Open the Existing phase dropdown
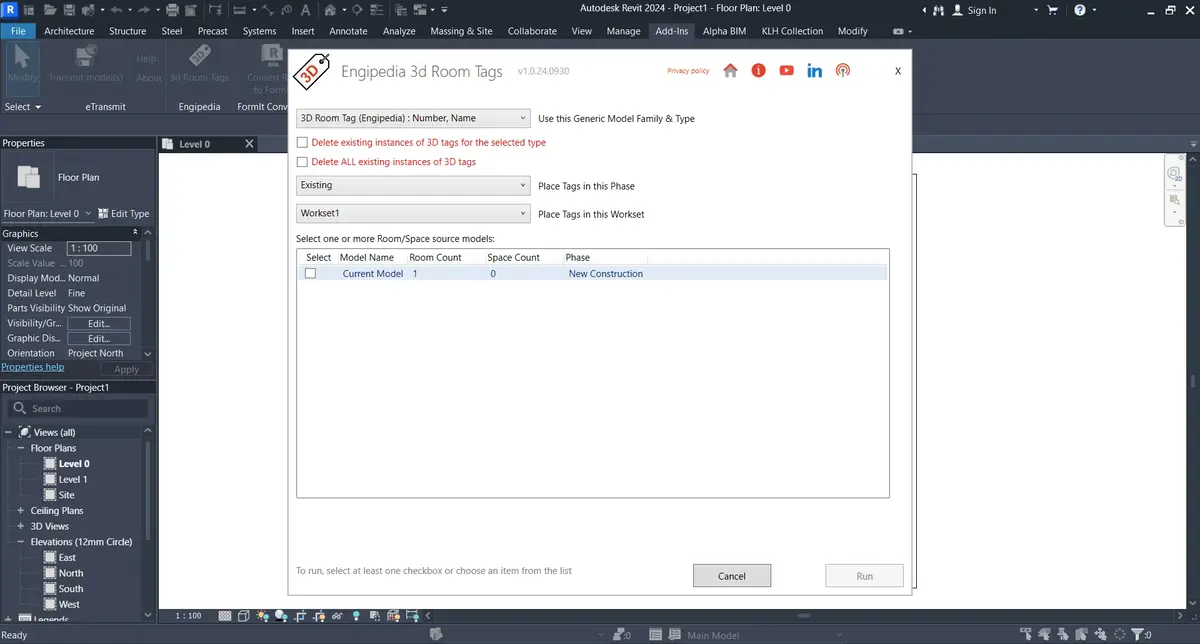This screenshot has width=1200, height=644. (x=413, y=185)
